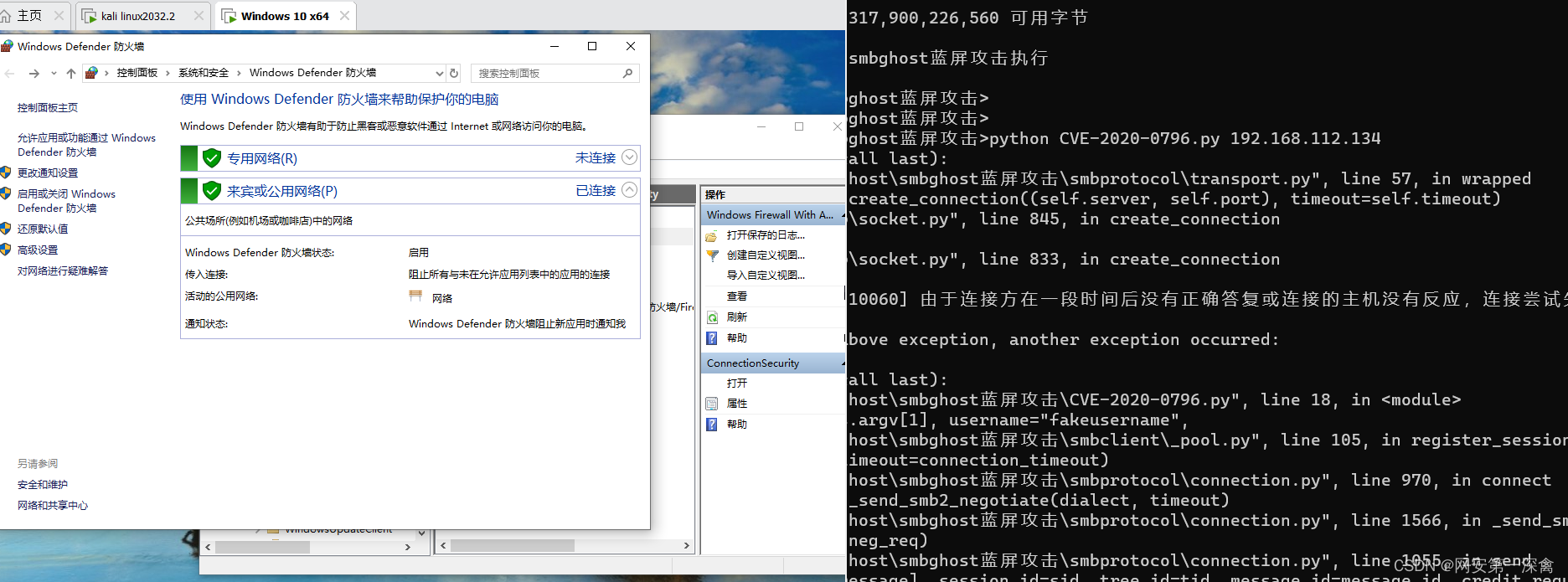
Task: Click the back arrow in Defender window
Action: [10, 74]
